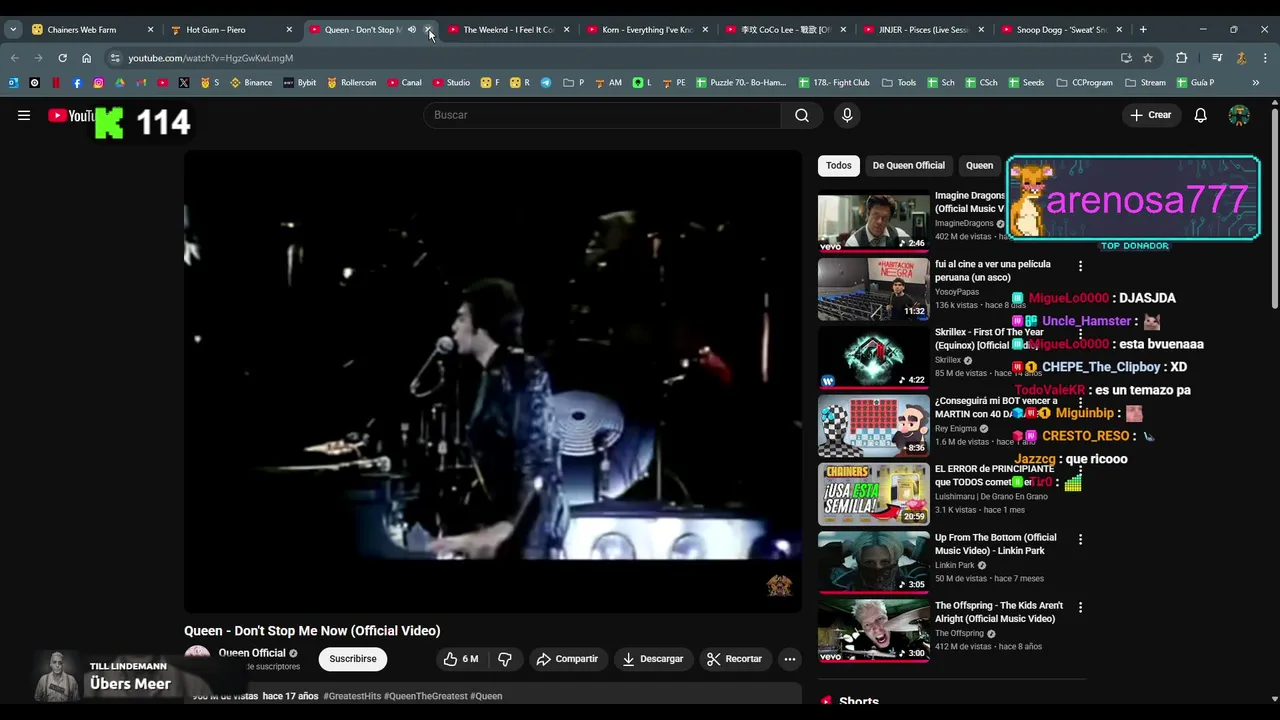Open the Tools bookmark folder
The image size is (1280, 720).
[x=899, y=83]
